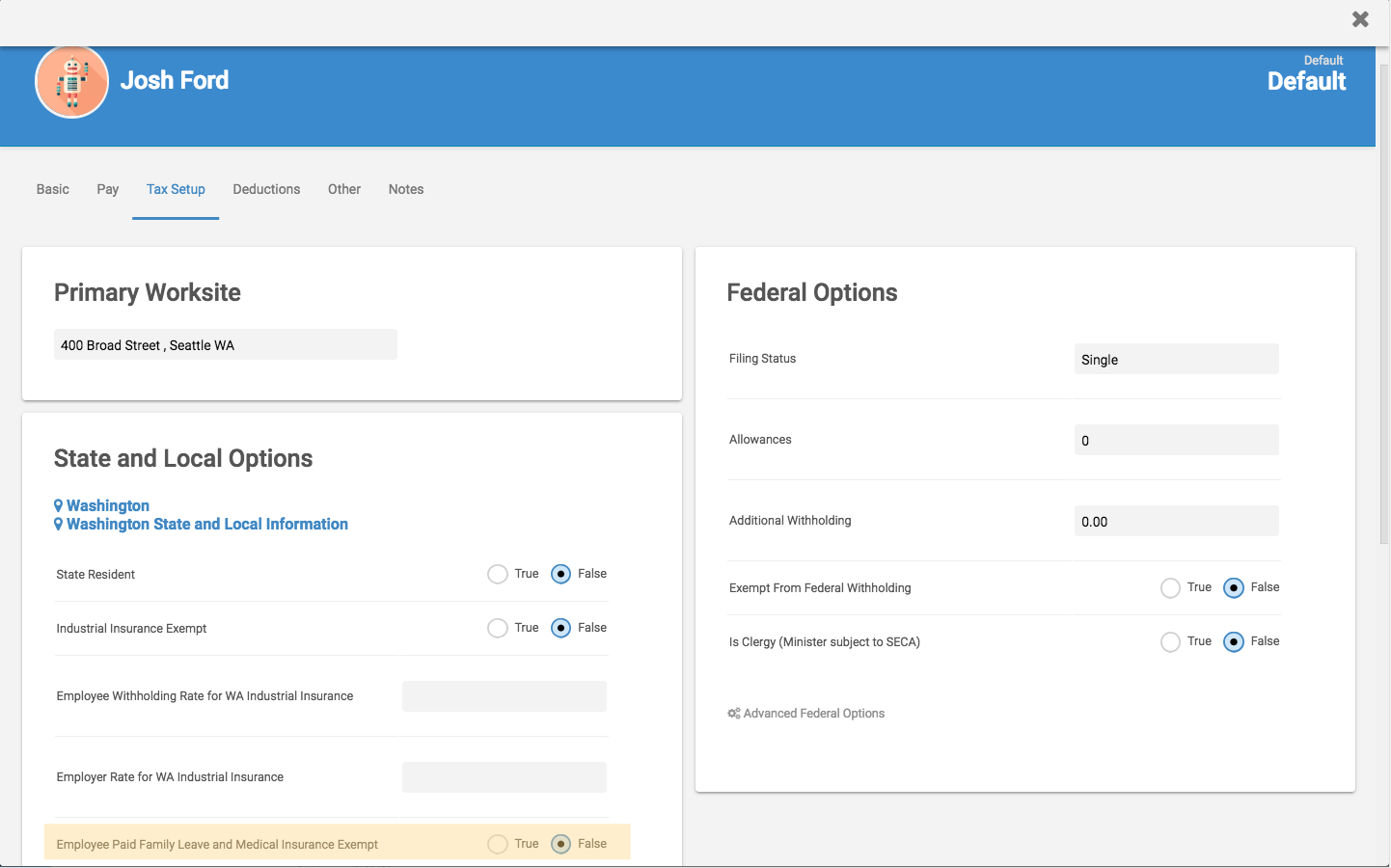Click the map pin icon beside Washington
Image resolution: width=1391 pixels, height=868 pixels.
pos(59,505)
